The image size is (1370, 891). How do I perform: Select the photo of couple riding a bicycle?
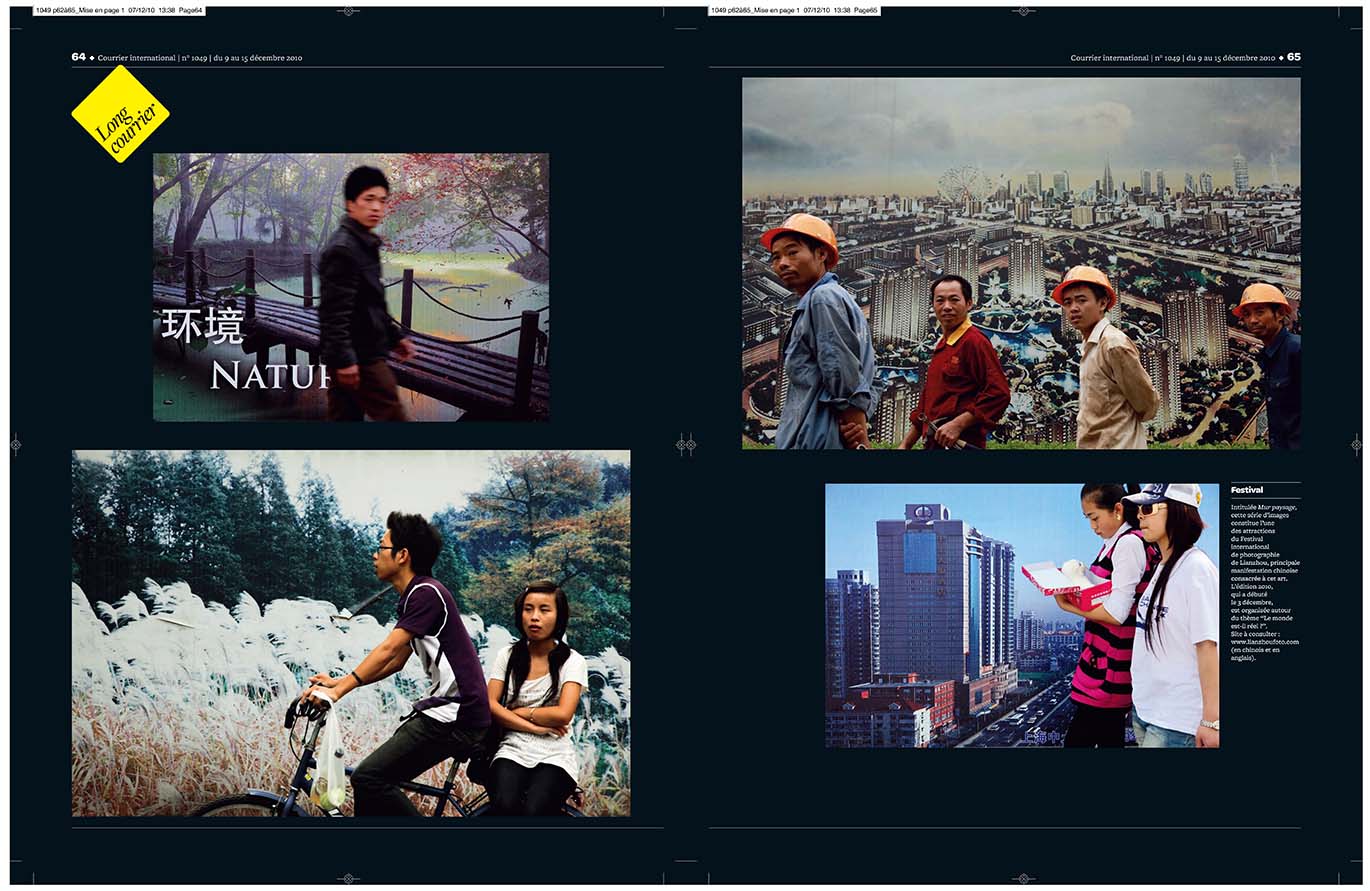click(350, 633)
